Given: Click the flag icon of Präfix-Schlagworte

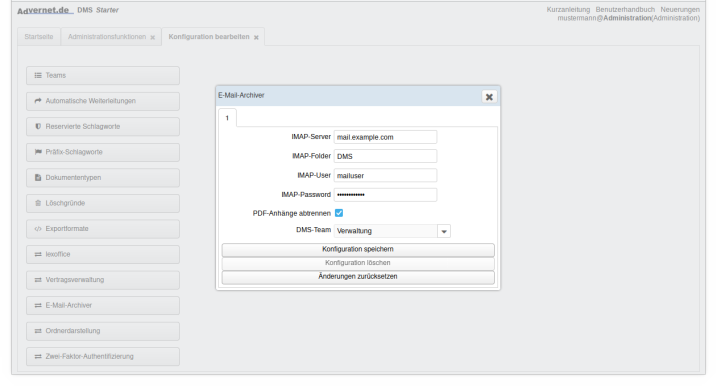Looking at the screenshot, I should [38, 152].
